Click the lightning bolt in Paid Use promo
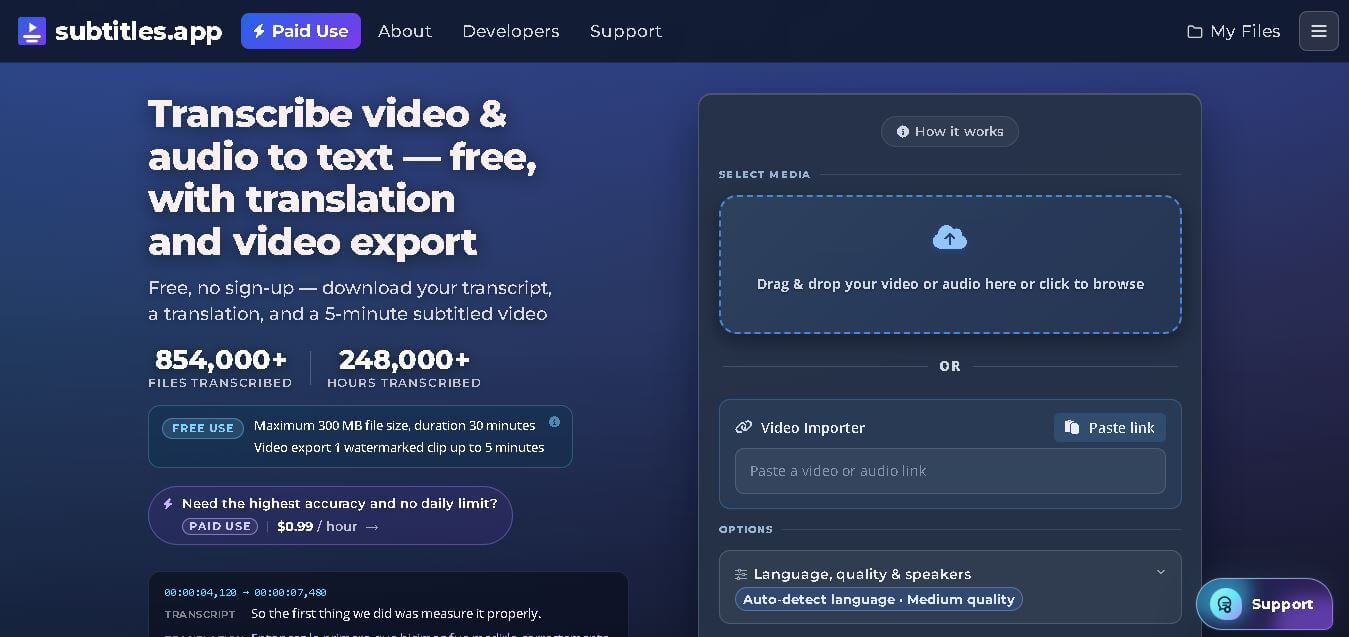The image size is (1349, 637). click(168, 504)
